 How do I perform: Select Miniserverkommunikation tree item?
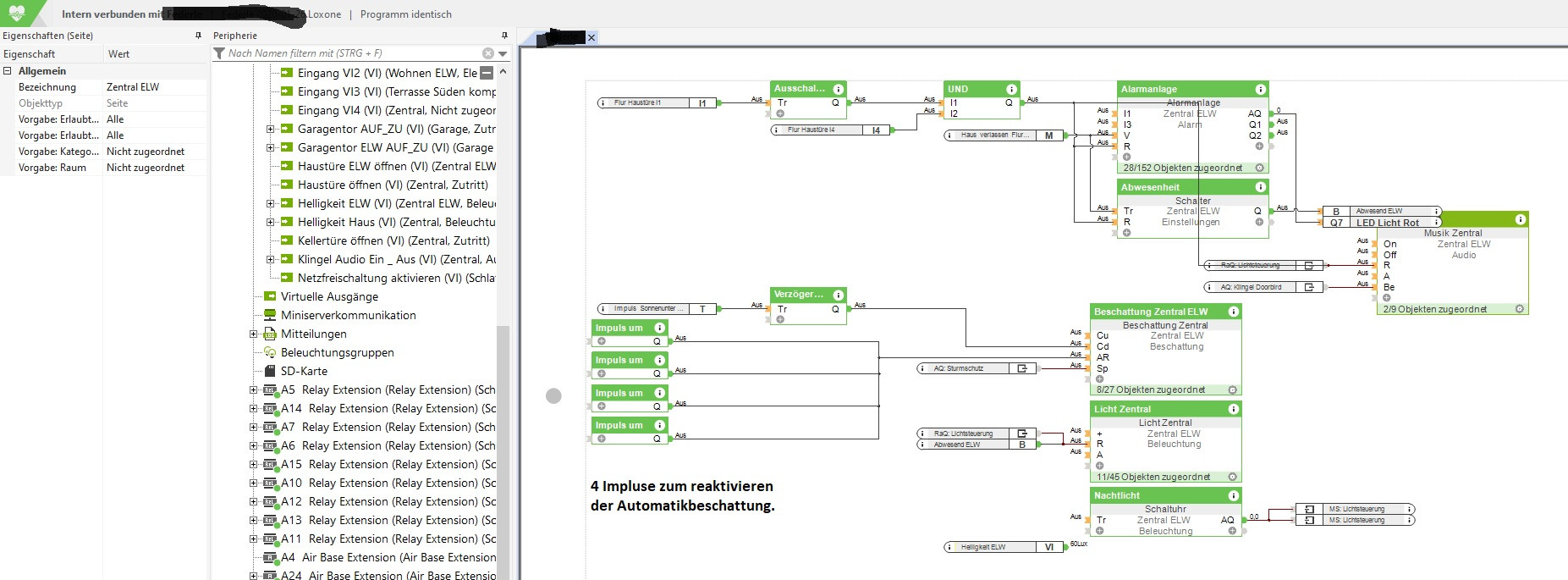[x=348, y=315]
